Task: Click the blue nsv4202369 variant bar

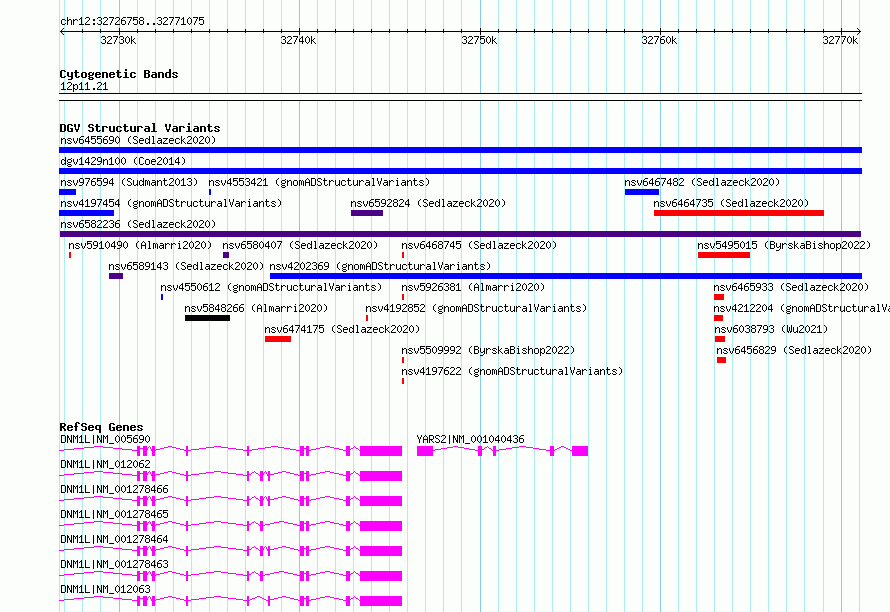Action: click(566, 276)
